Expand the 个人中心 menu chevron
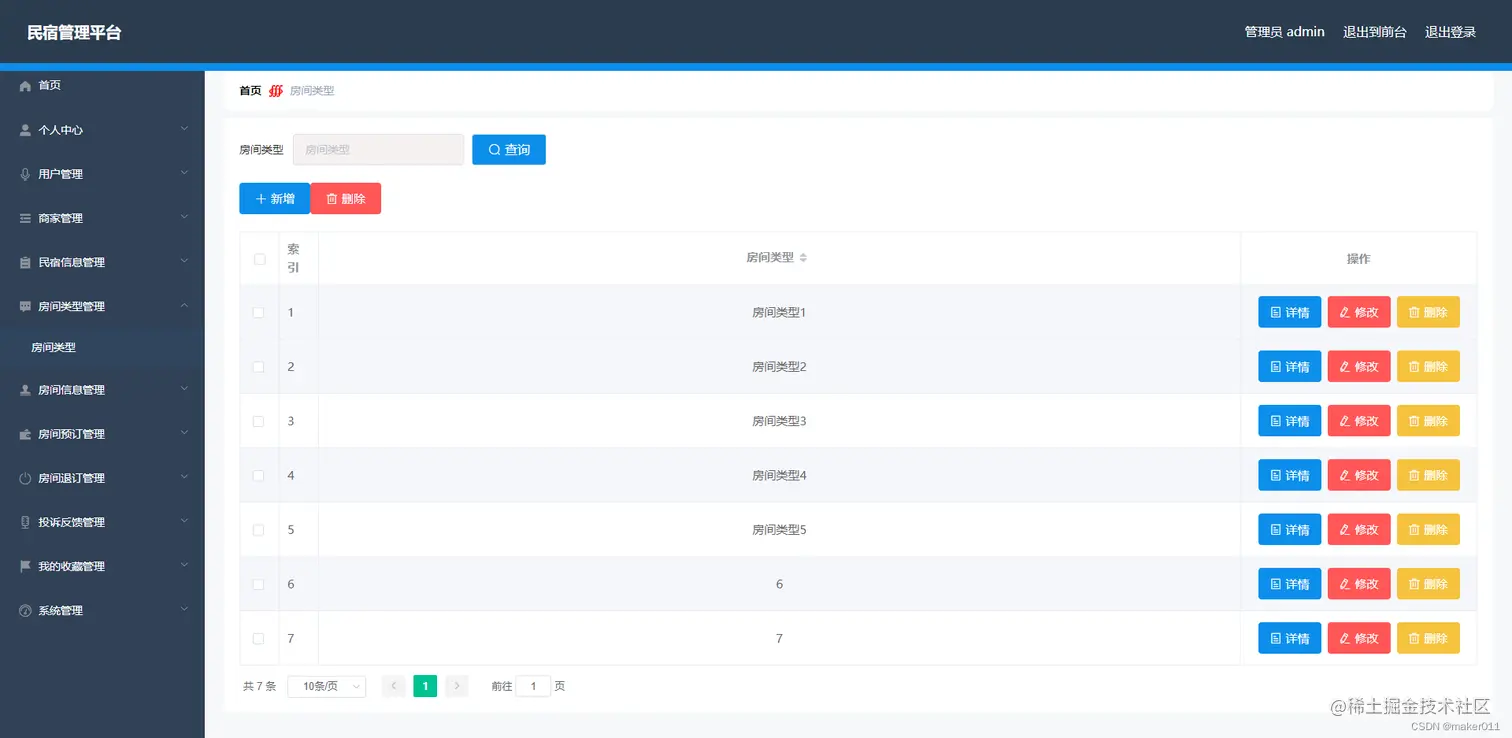 (184, 129)
